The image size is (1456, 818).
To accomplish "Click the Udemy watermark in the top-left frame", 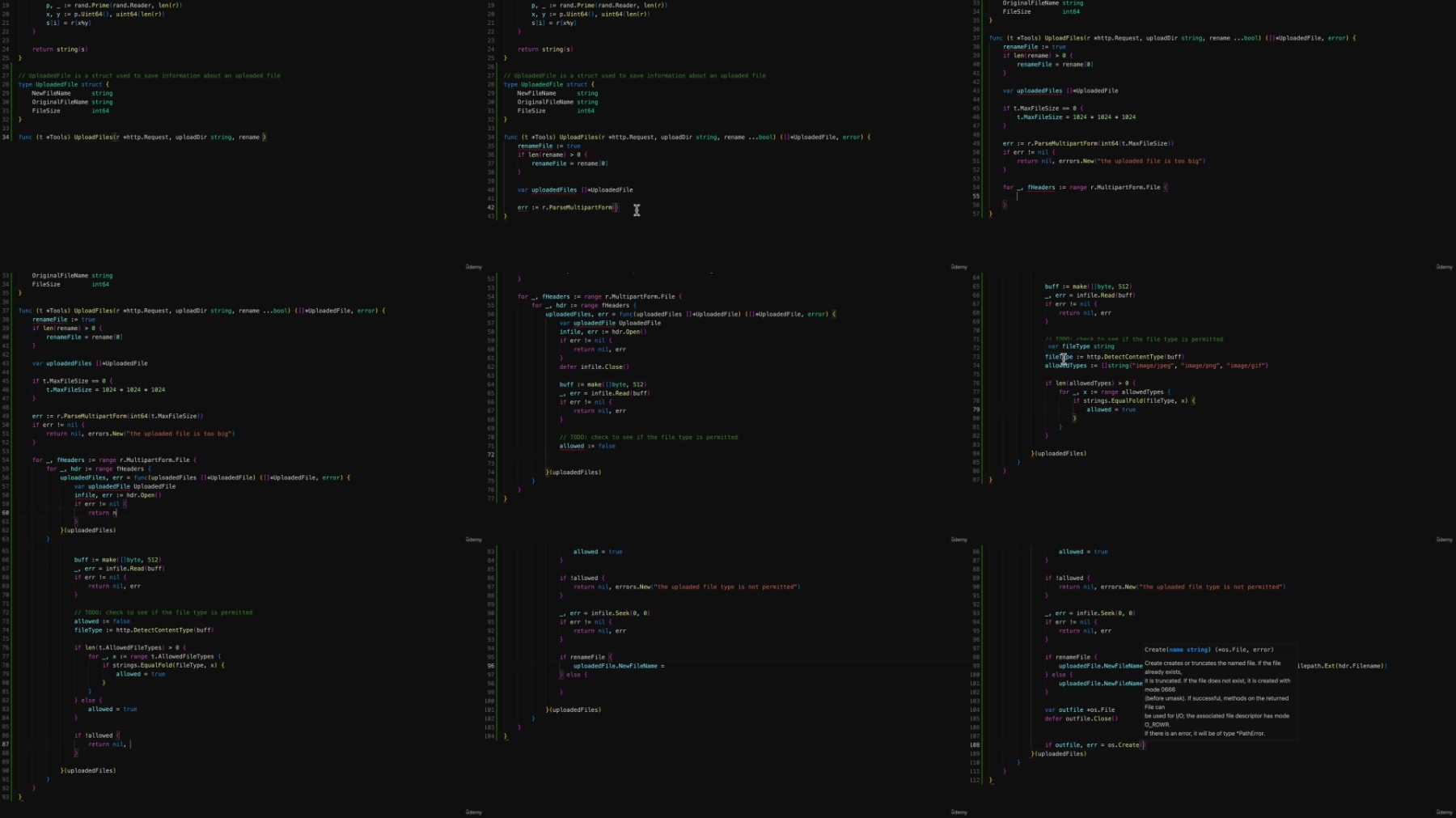I will pos(473,267).
